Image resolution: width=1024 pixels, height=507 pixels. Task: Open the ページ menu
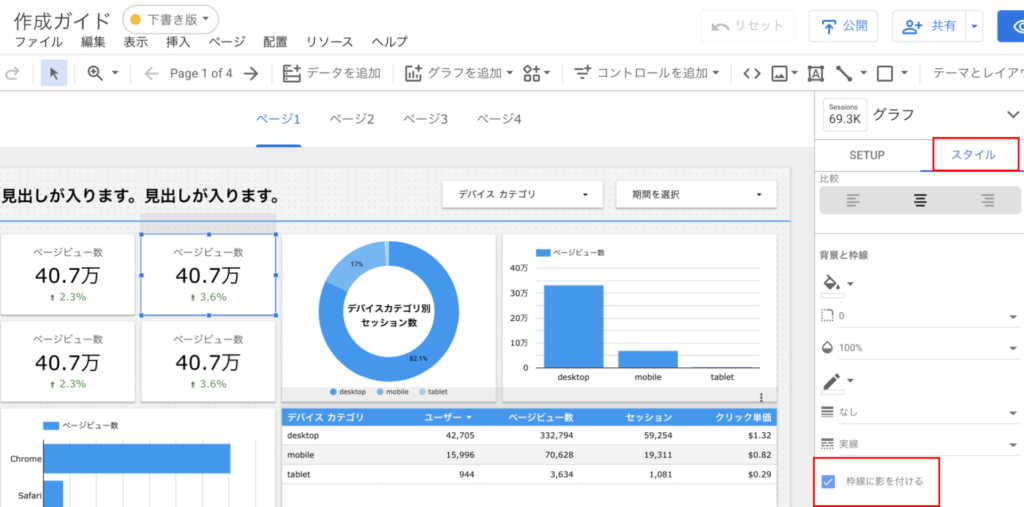(227, 42)
